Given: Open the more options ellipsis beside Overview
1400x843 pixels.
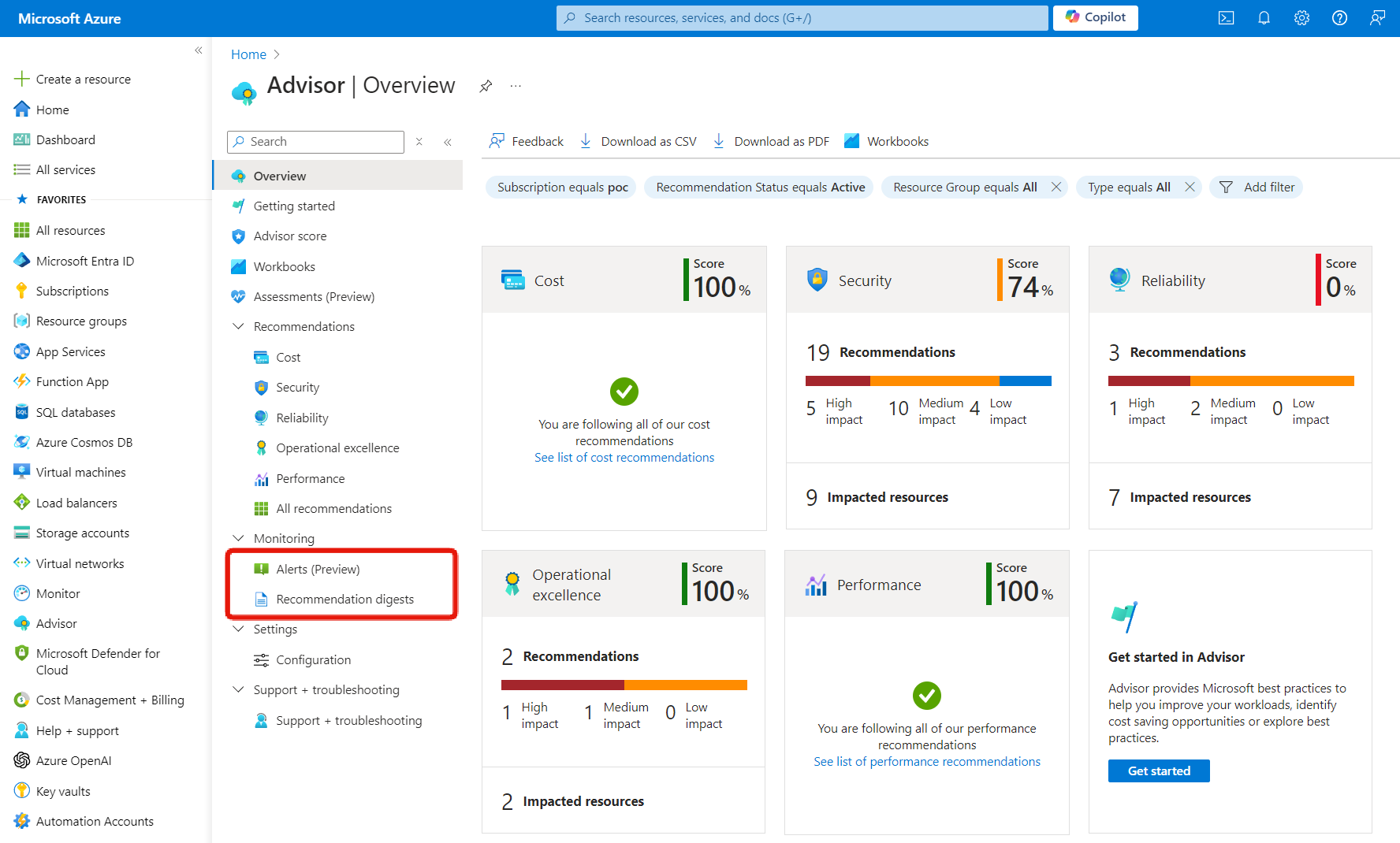Looking at the screenshot, I should click(516, 86).
